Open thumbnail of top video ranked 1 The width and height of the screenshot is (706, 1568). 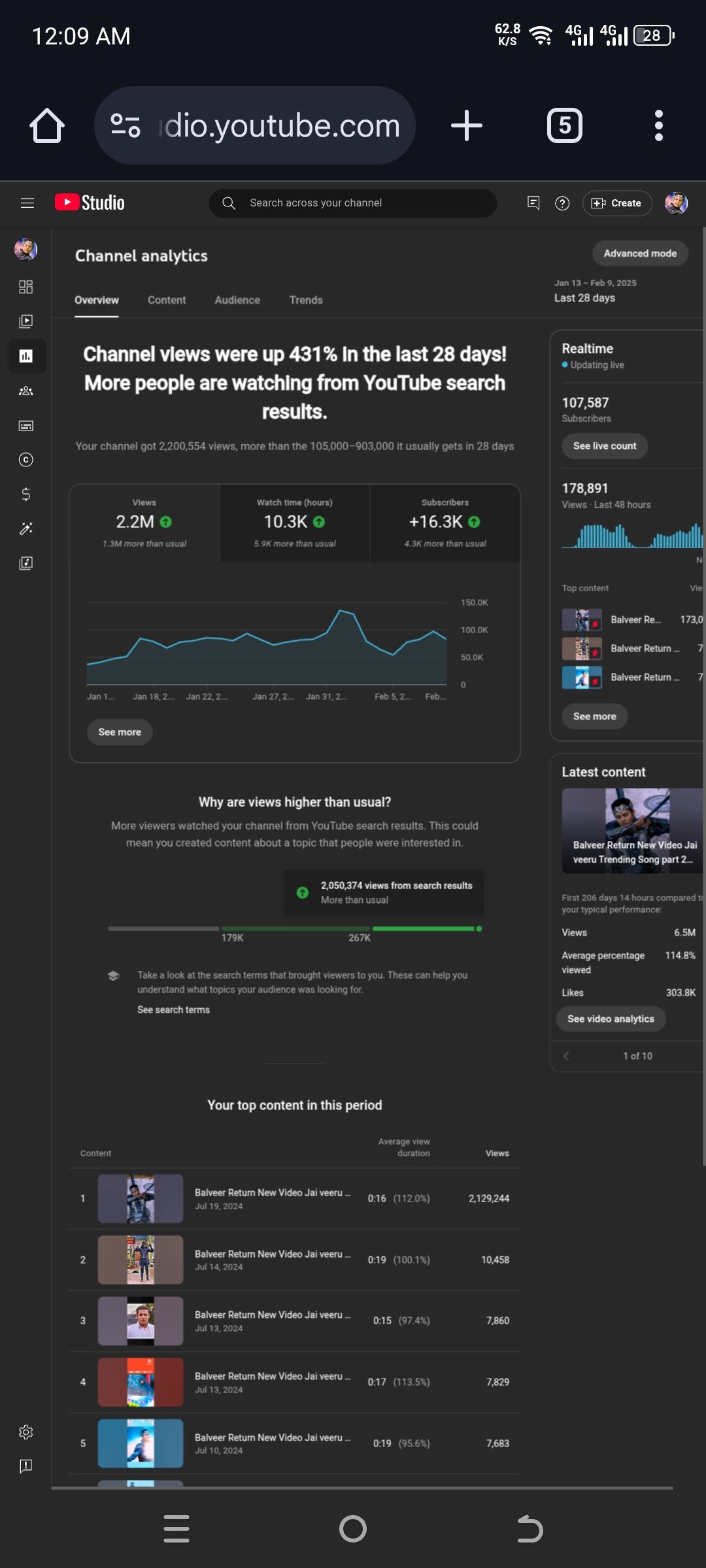click(x=141, y=1198)
